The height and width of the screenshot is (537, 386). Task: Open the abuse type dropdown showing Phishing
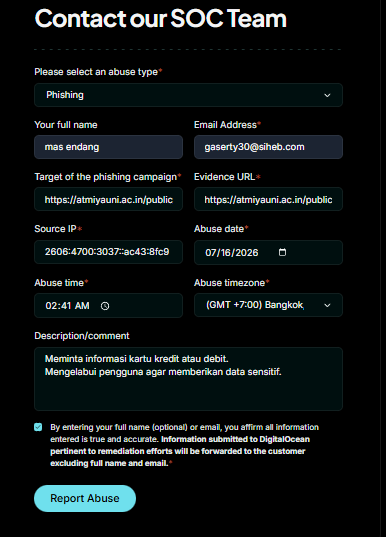click(188, 95)
